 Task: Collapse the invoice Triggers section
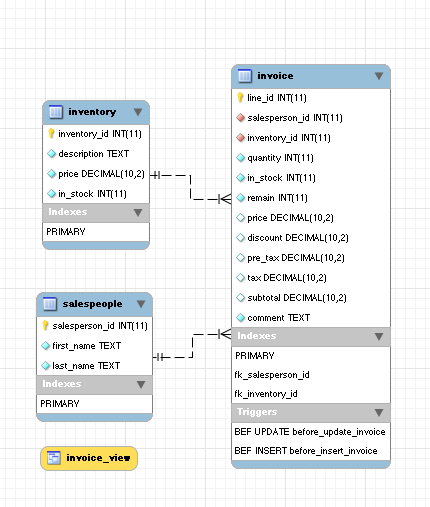379,413
